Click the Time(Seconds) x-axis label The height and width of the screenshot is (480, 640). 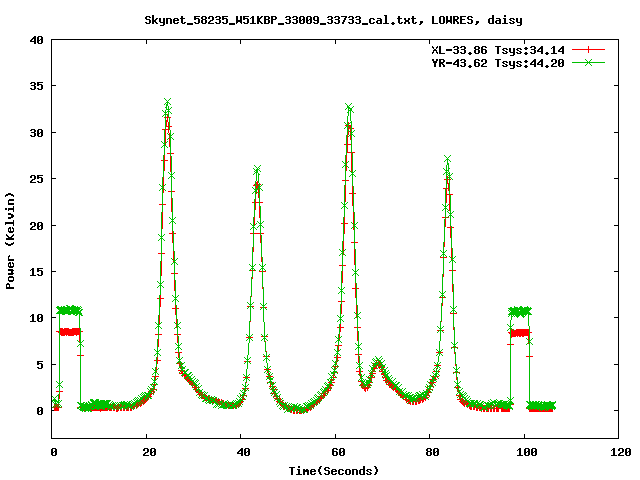tap(334, 471)
